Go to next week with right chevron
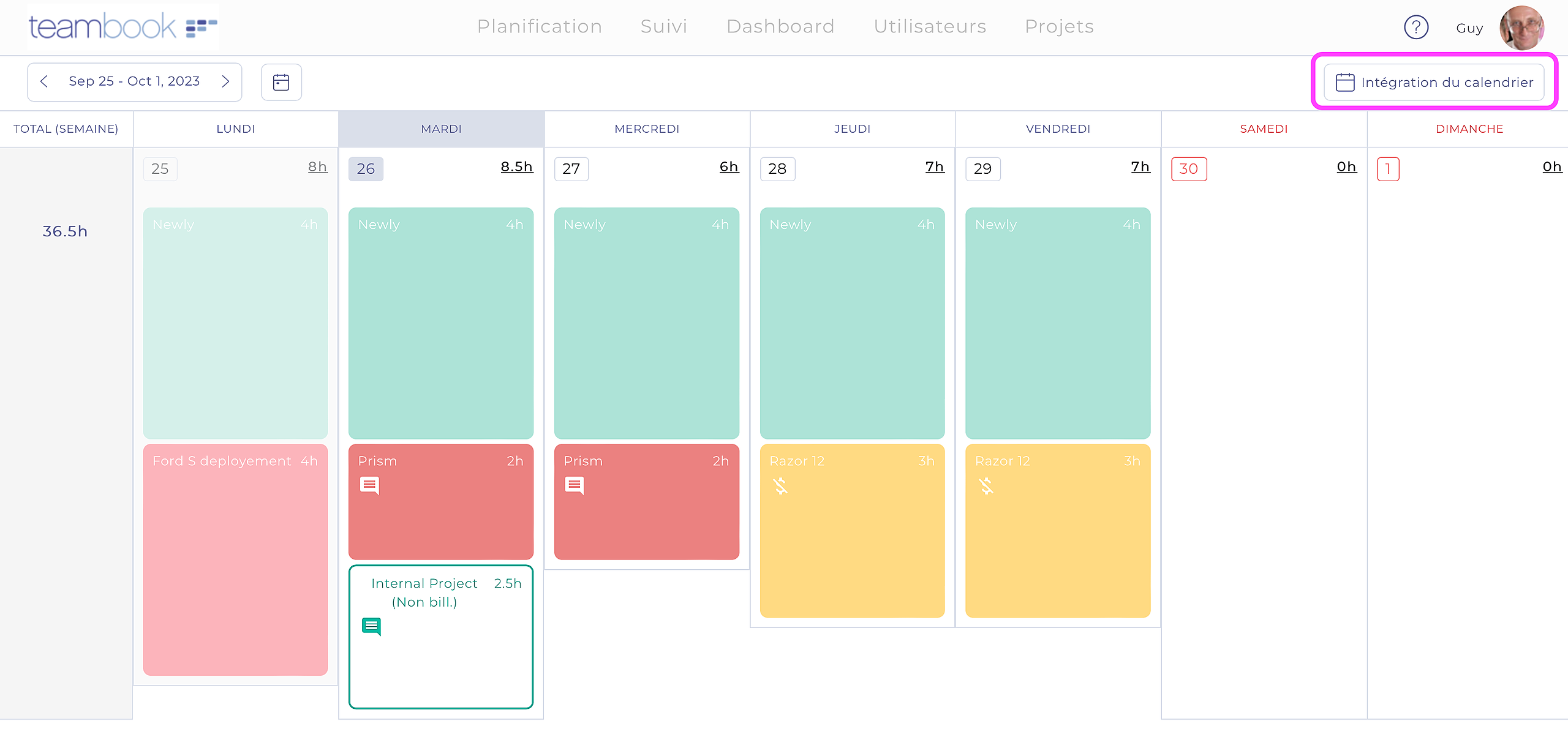 [x=225, y=81]
